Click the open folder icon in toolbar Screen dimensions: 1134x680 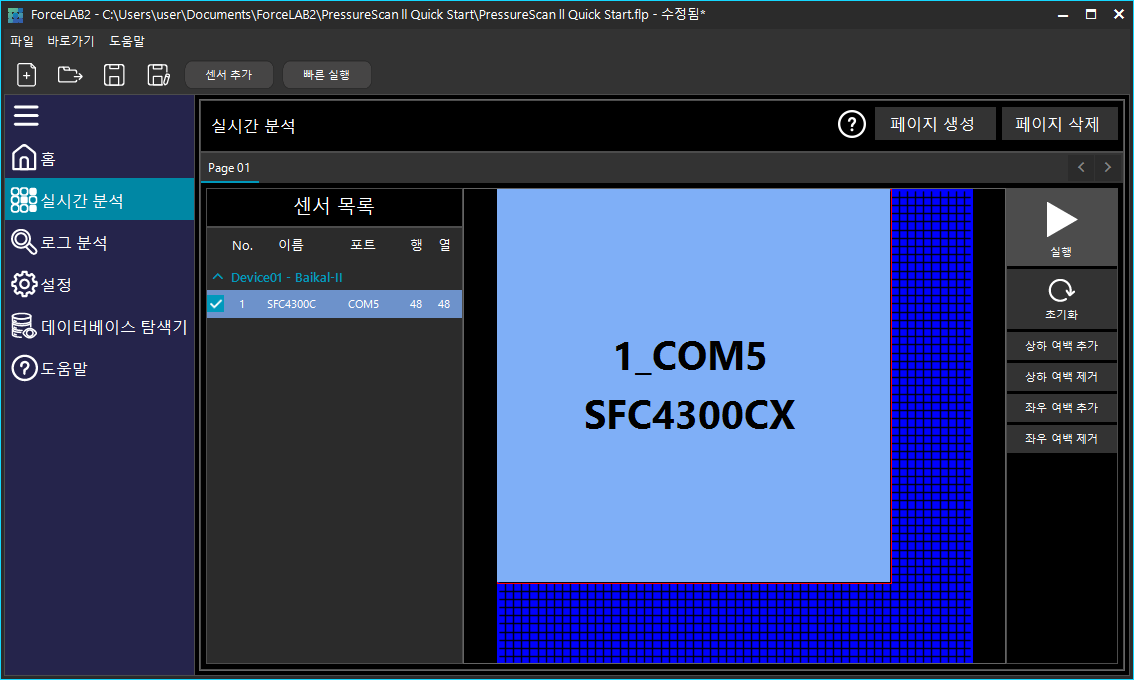(70, 75)
